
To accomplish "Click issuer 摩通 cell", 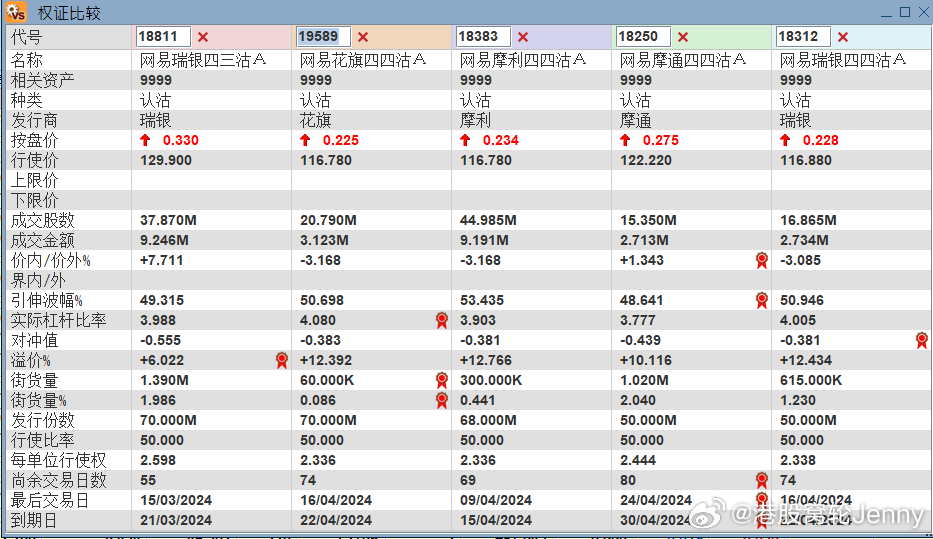I will (x=635, y=121).
